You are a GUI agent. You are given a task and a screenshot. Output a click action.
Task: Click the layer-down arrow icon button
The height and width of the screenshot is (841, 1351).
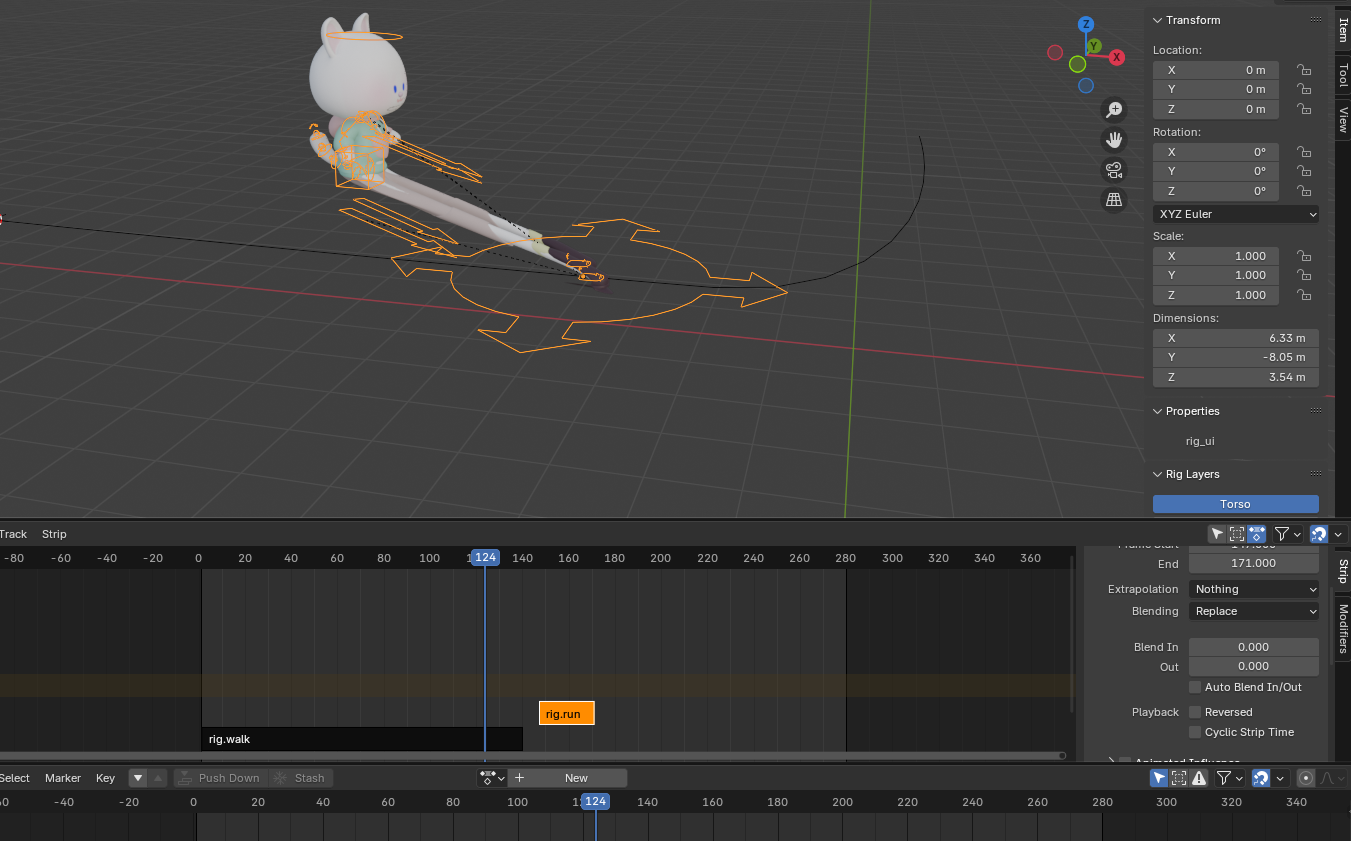tap(138, 778)
